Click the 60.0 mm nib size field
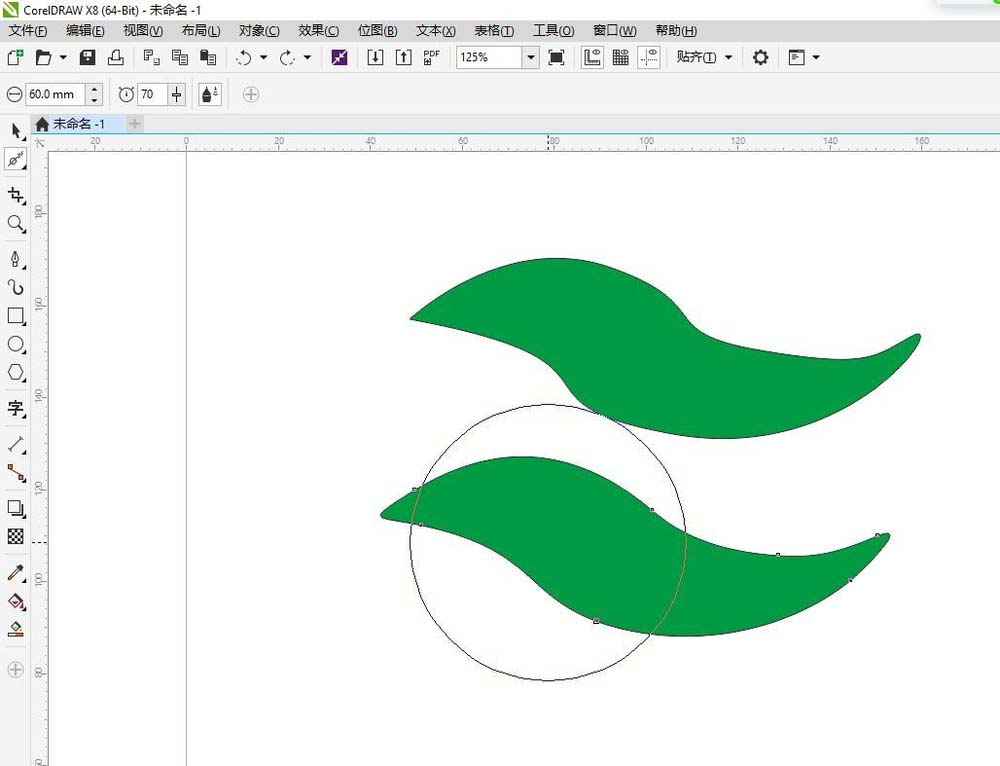Viewport: 1000px width, 766px height. point(54,94)
